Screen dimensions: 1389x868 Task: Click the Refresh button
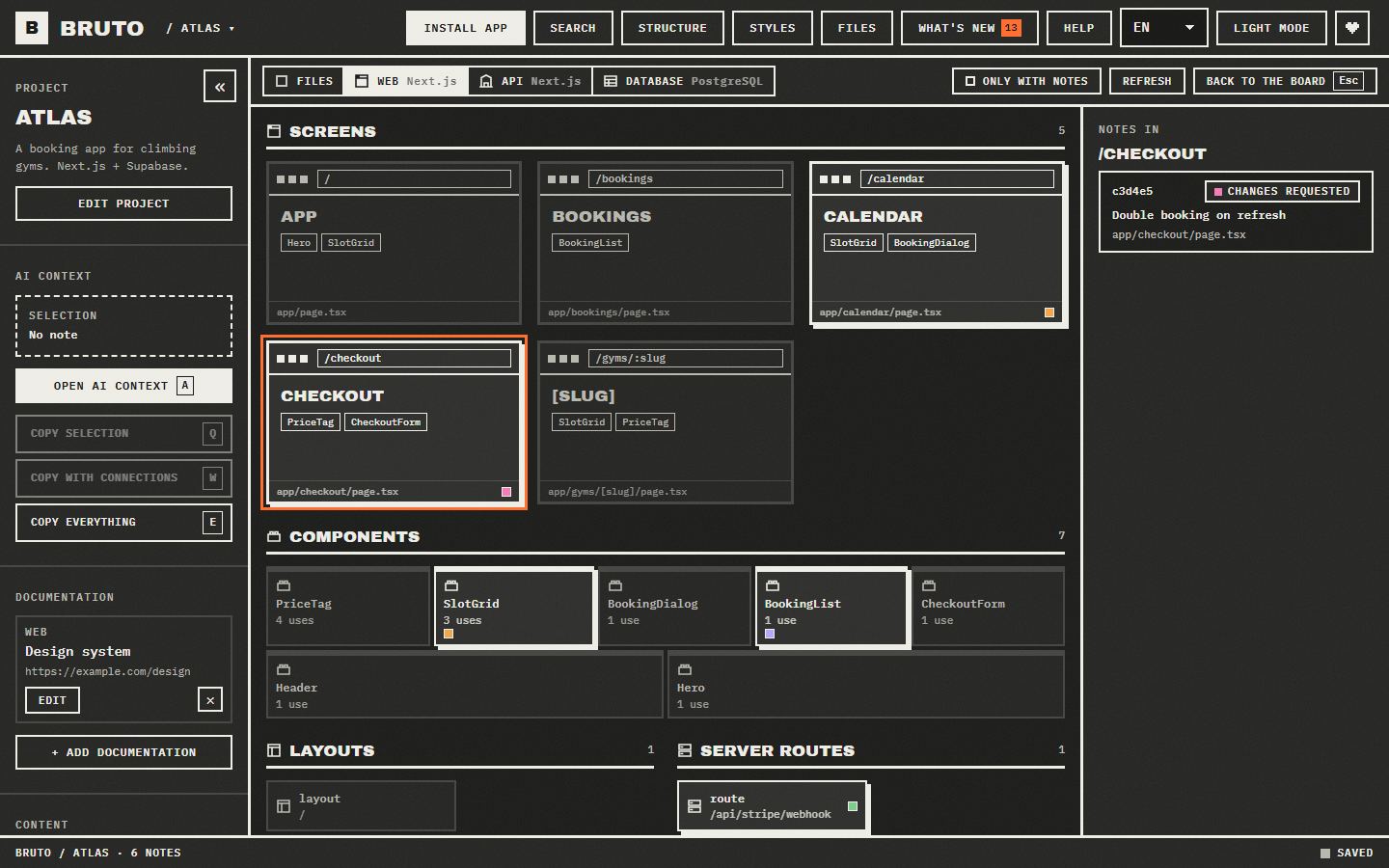pyautogui.click(x=1147, y=81)
